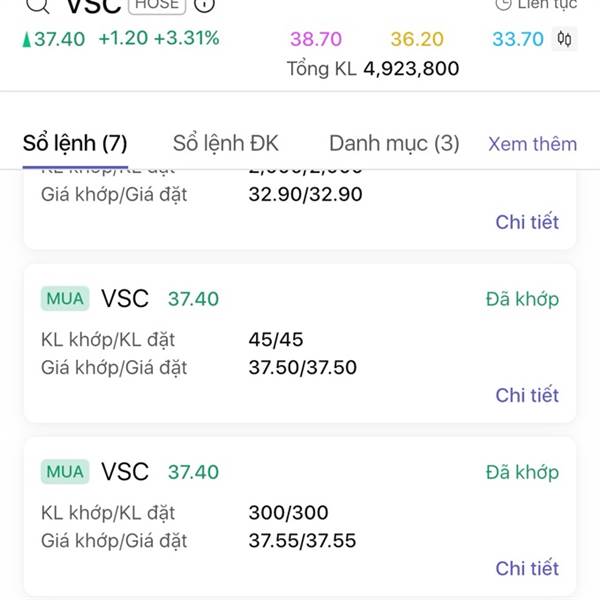The height and width of the screenshot is (600, 600).
Task: Open the candlestick chart icon
Action: [x=564, y=39]
